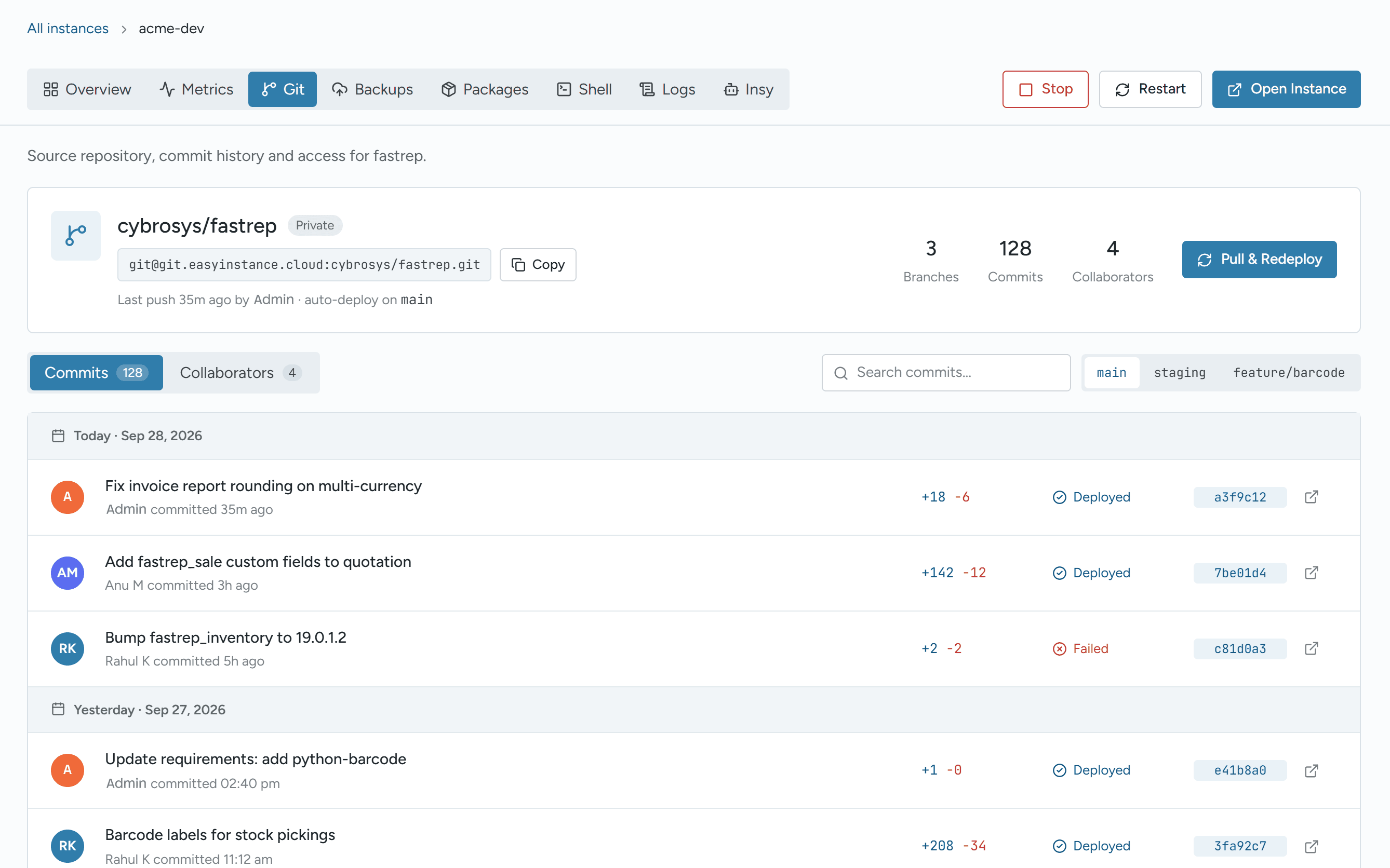The width and height of the screenshot is (1390, 868).
Task: Click calendar icon beside Today Sep 28
Action: pos(58,436)
